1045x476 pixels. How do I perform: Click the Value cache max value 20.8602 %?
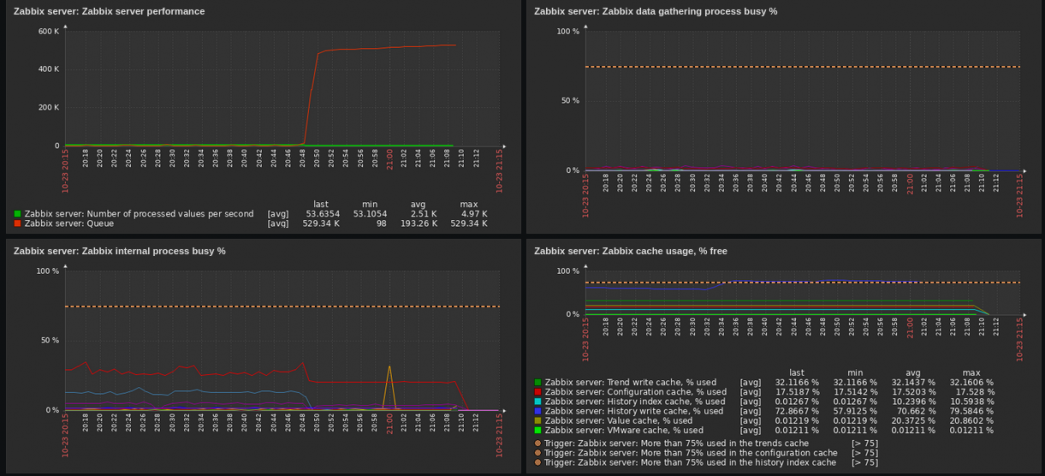pyautogui.click(x=971, y=421)
